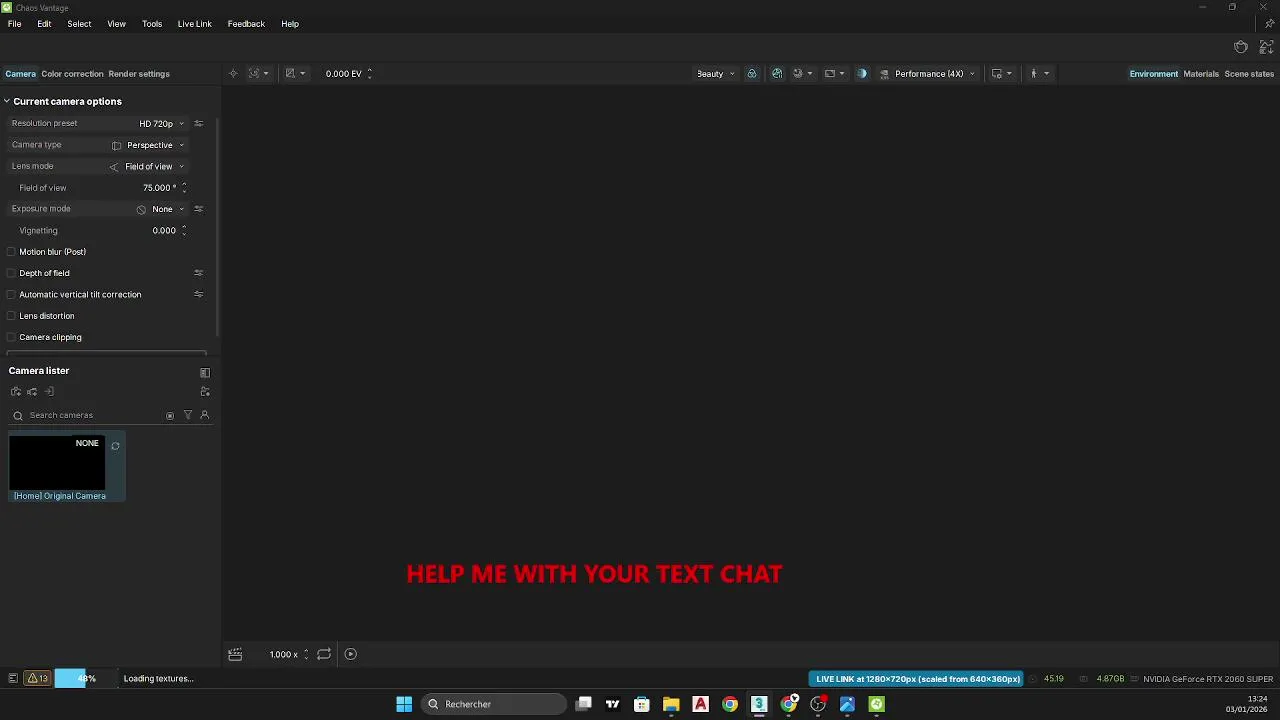Click the Rechercher taskbar search box

(493, 704)
